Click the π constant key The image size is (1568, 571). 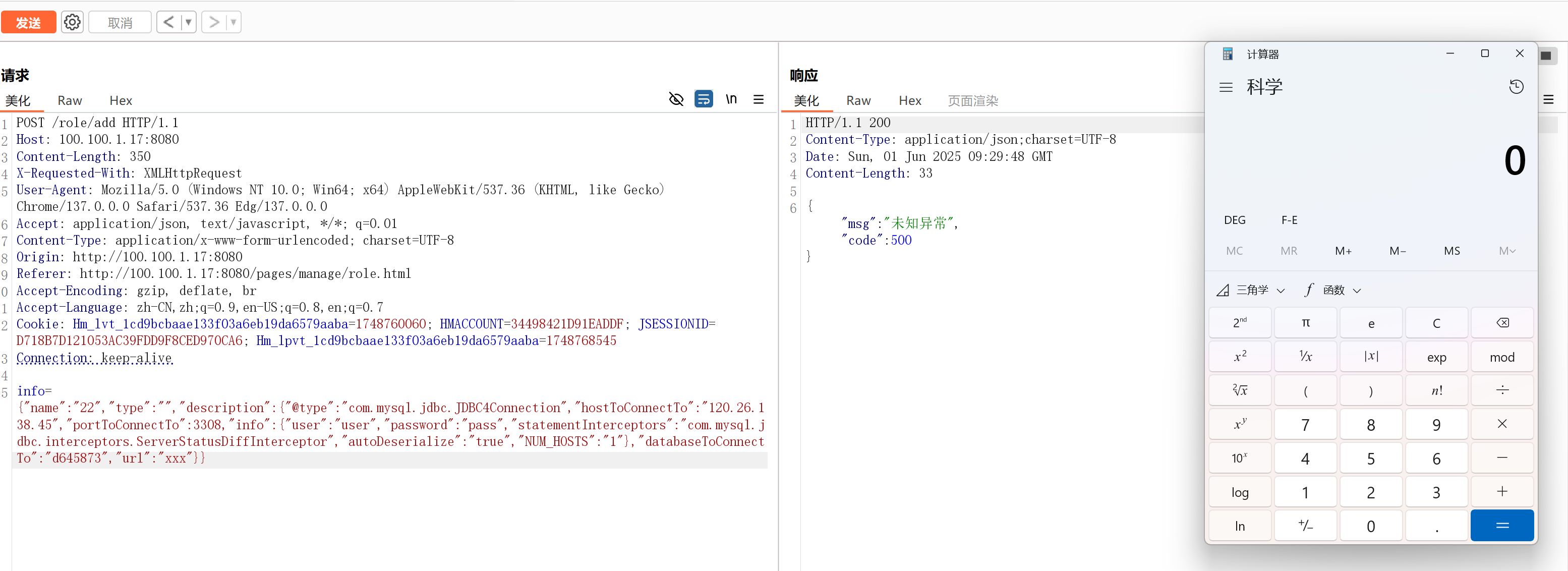point(1306,323)
